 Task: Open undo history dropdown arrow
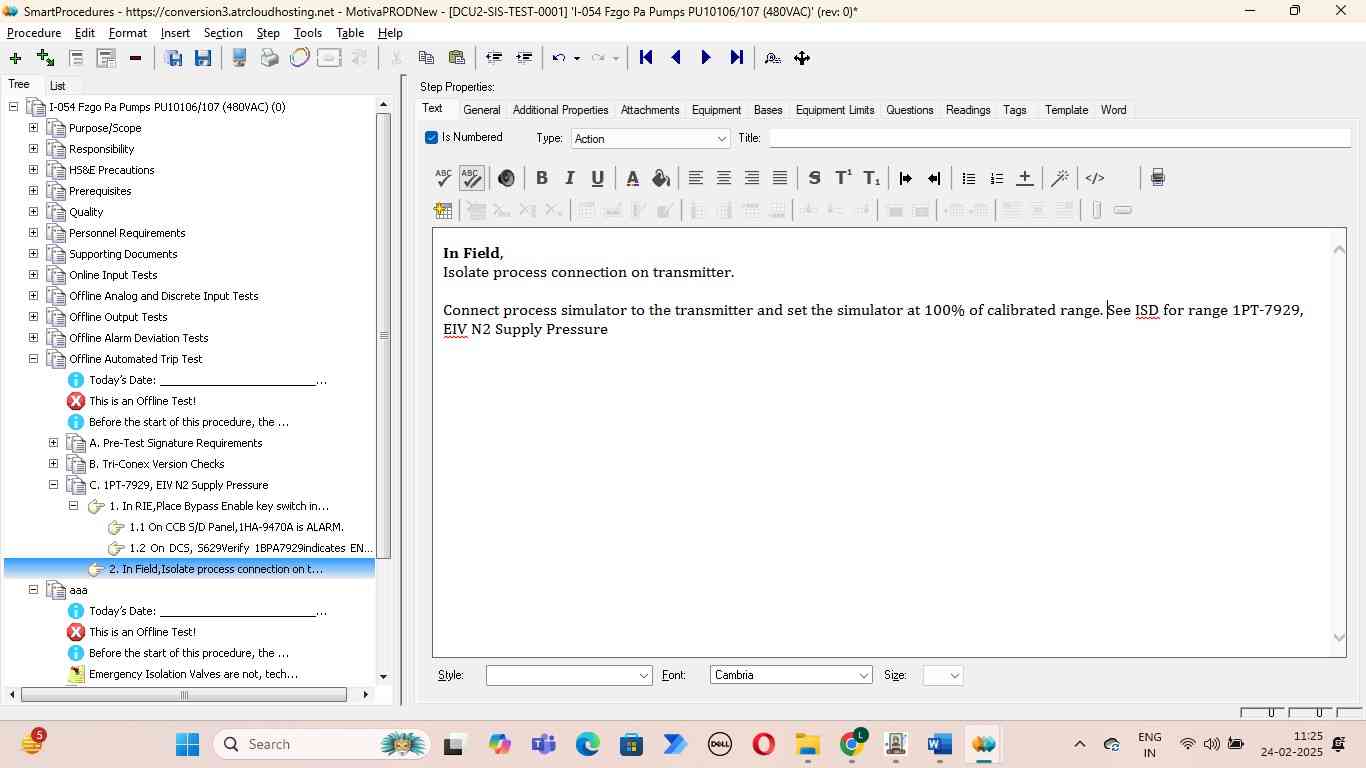click(577, 58)
